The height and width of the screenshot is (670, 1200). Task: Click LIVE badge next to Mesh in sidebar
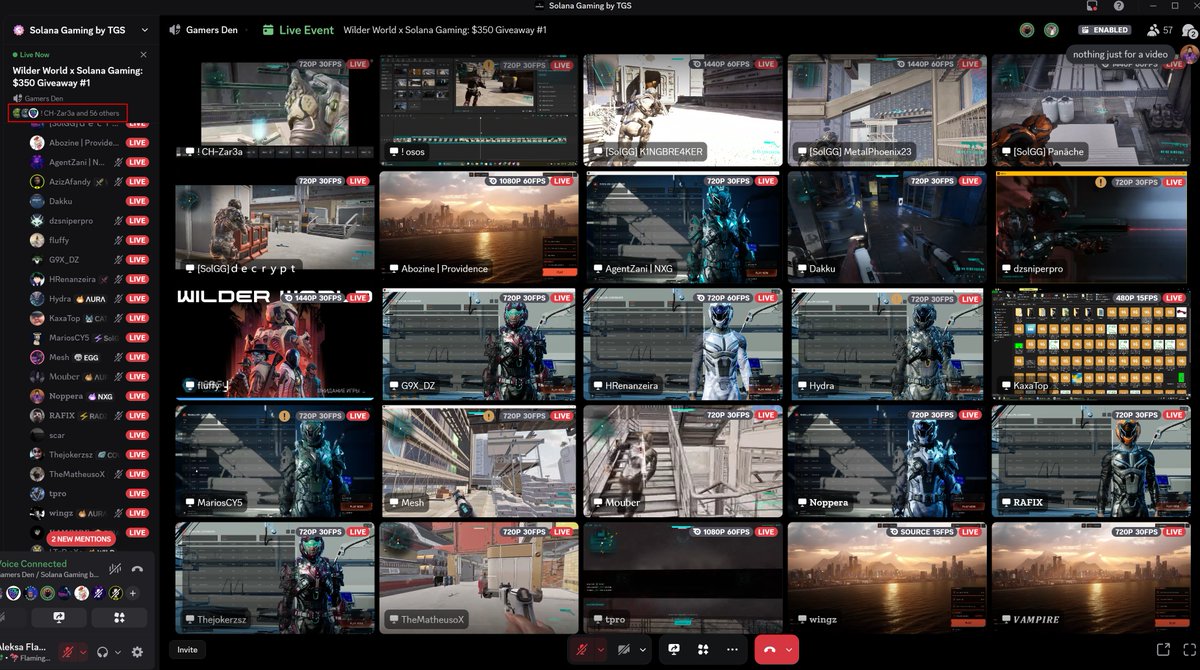pyautogui.click(x=137, y=357)
